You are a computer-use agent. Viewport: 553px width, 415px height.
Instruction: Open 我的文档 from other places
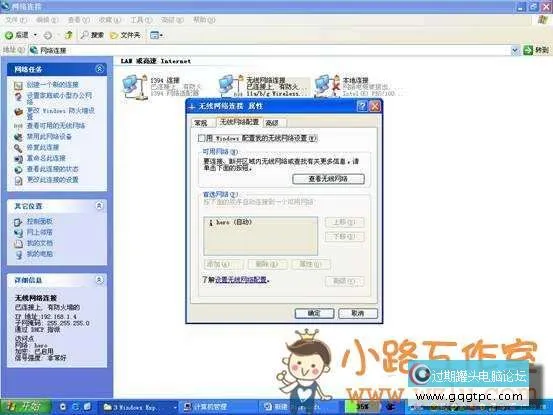tap(40, 243)
